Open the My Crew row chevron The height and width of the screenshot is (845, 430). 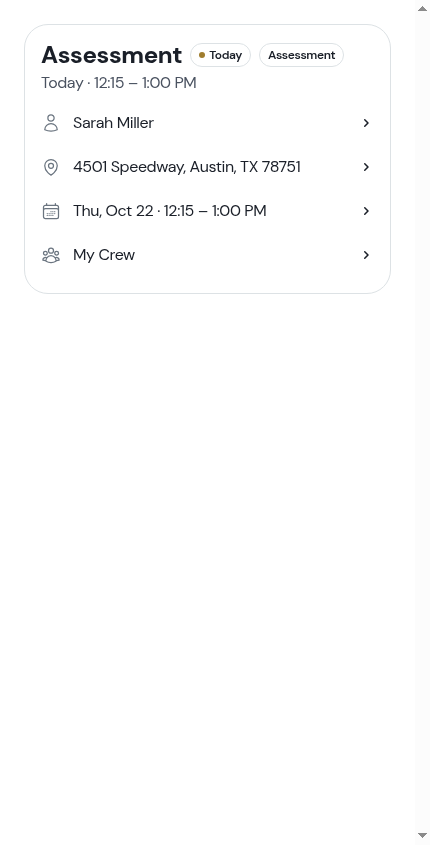click(366, 255)
